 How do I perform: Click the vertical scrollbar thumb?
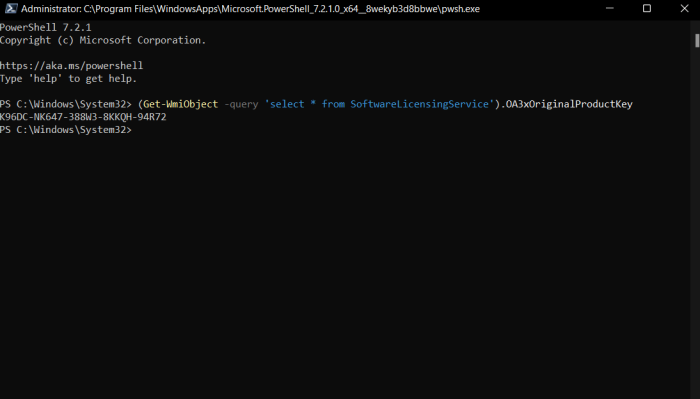[x=696, y=40]
